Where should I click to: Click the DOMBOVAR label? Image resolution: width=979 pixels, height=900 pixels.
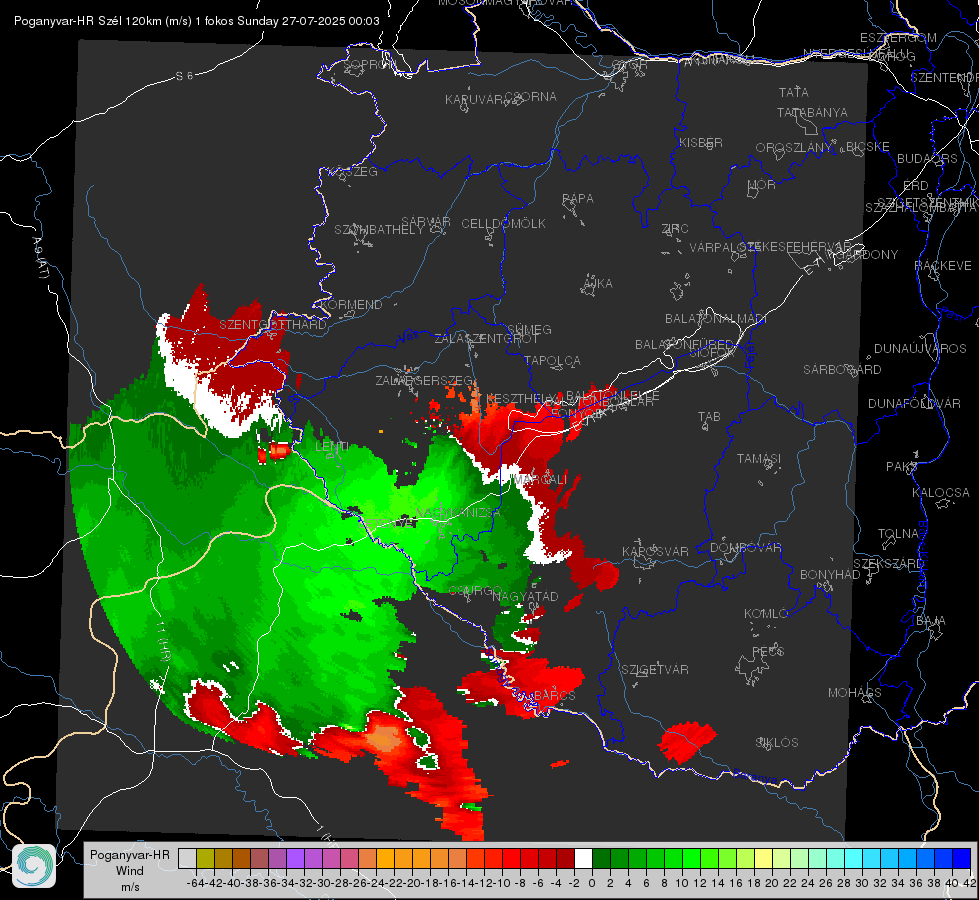(x=745, y=548)
